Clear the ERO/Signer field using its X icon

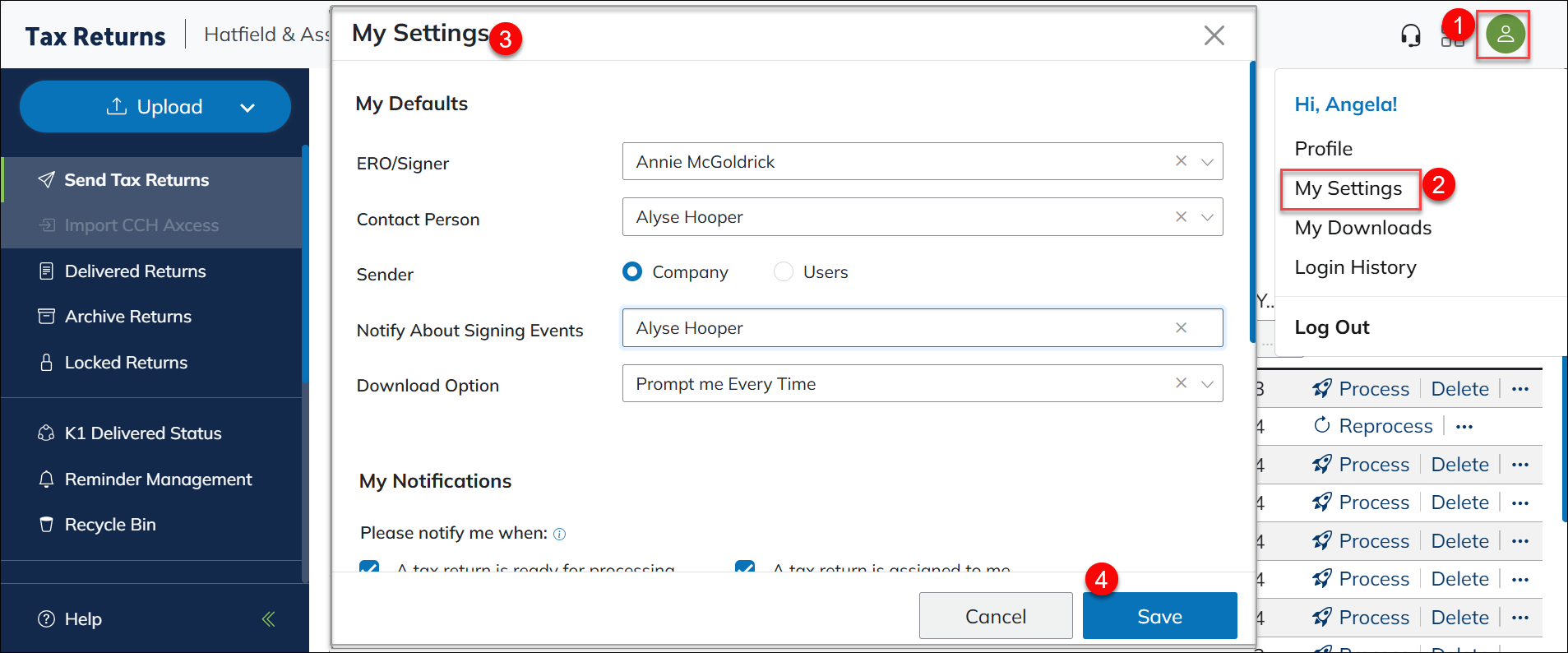pyautogui.click(x=1181, y=161)
